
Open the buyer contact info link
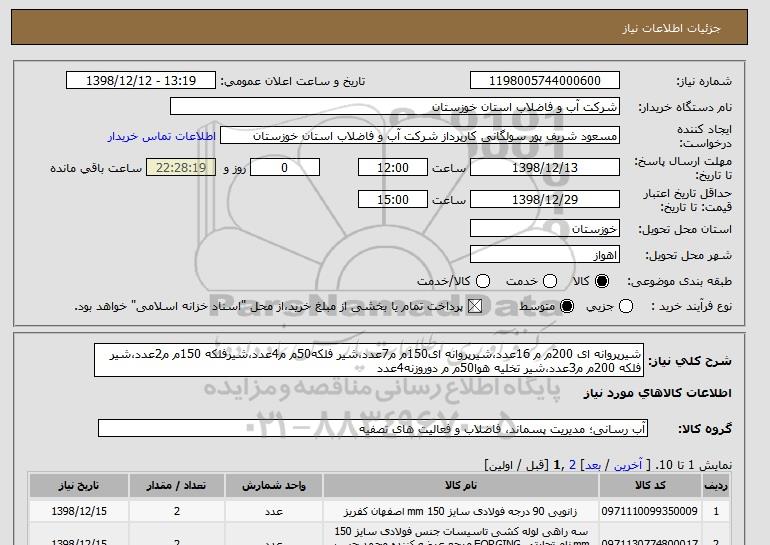tap(162, 136)
